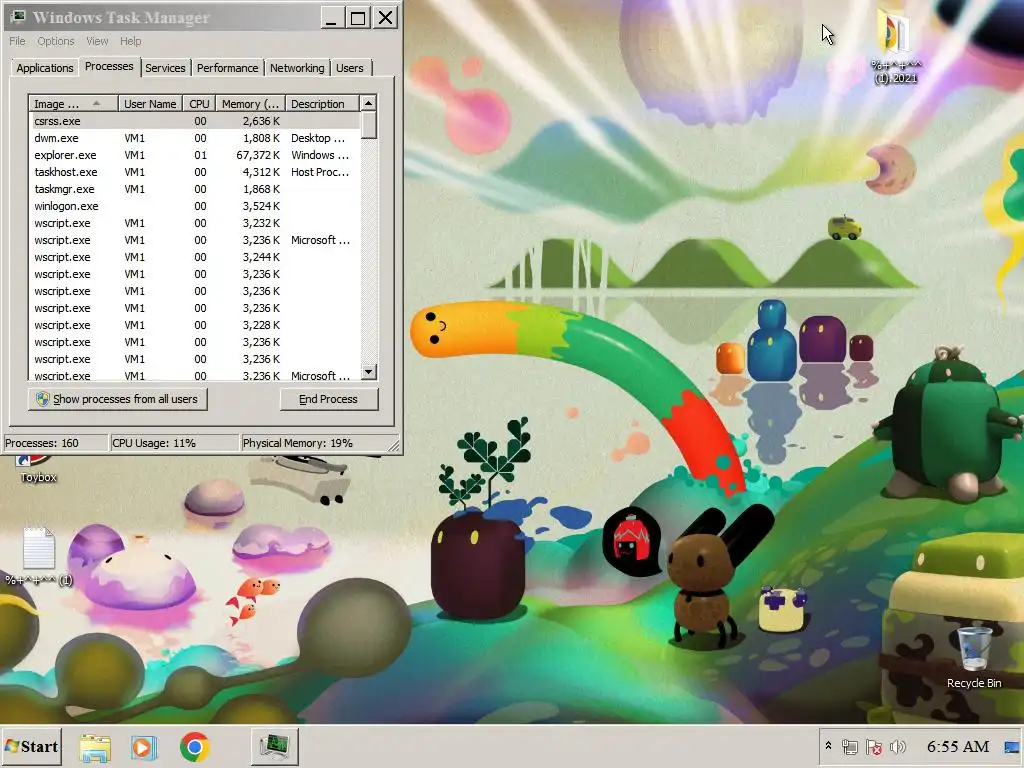Open Windows Media Player from the taskbar
Screen dimensions: 1024x768
tap(144, 747)
